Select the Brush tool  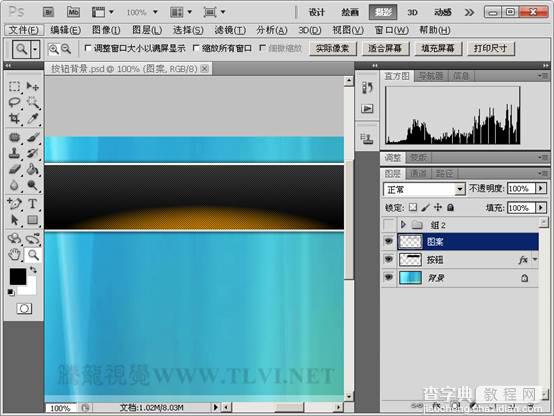[33, 137]
